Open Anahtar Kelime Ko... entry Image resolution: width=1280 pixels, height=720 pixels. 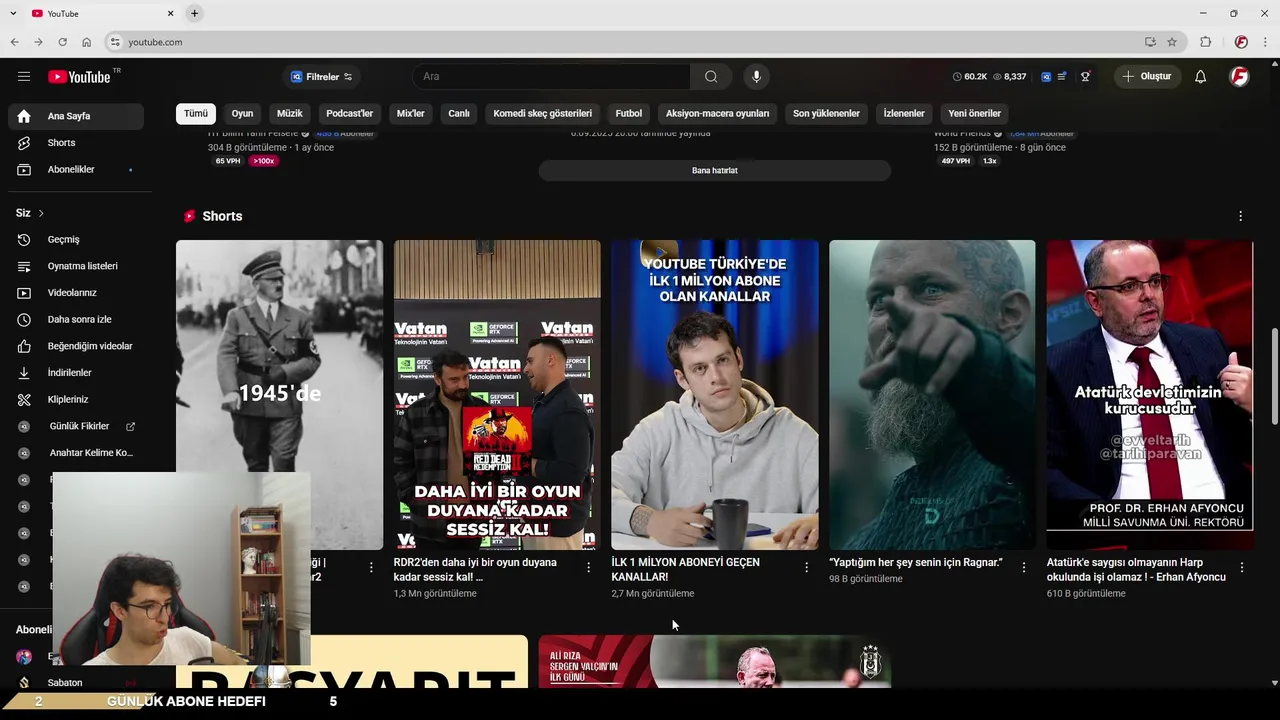(x=76, y=453)
